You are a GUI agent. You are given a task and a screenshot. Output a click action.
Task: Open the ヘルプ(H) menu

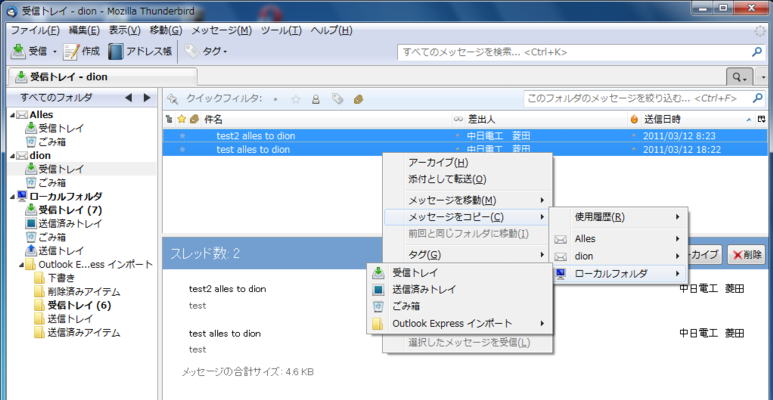tap(331, 30)
